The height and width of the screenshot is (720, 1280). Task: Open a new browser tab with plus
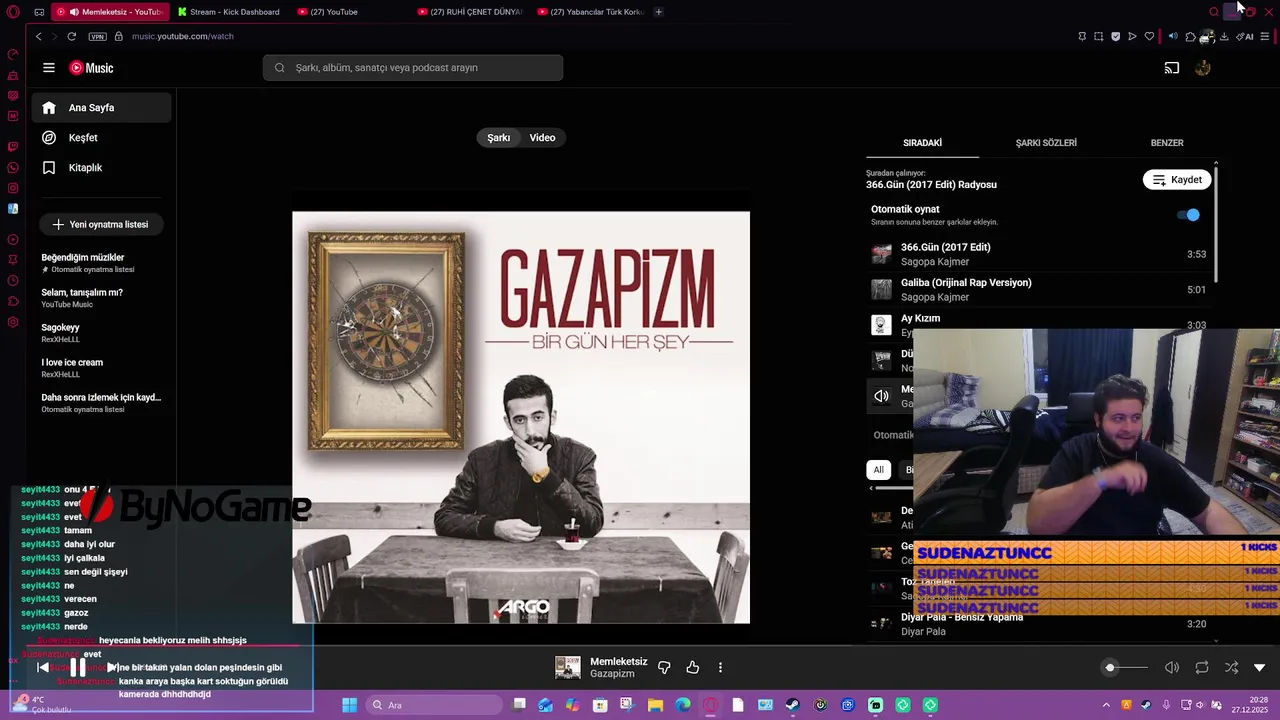[658, 12]
